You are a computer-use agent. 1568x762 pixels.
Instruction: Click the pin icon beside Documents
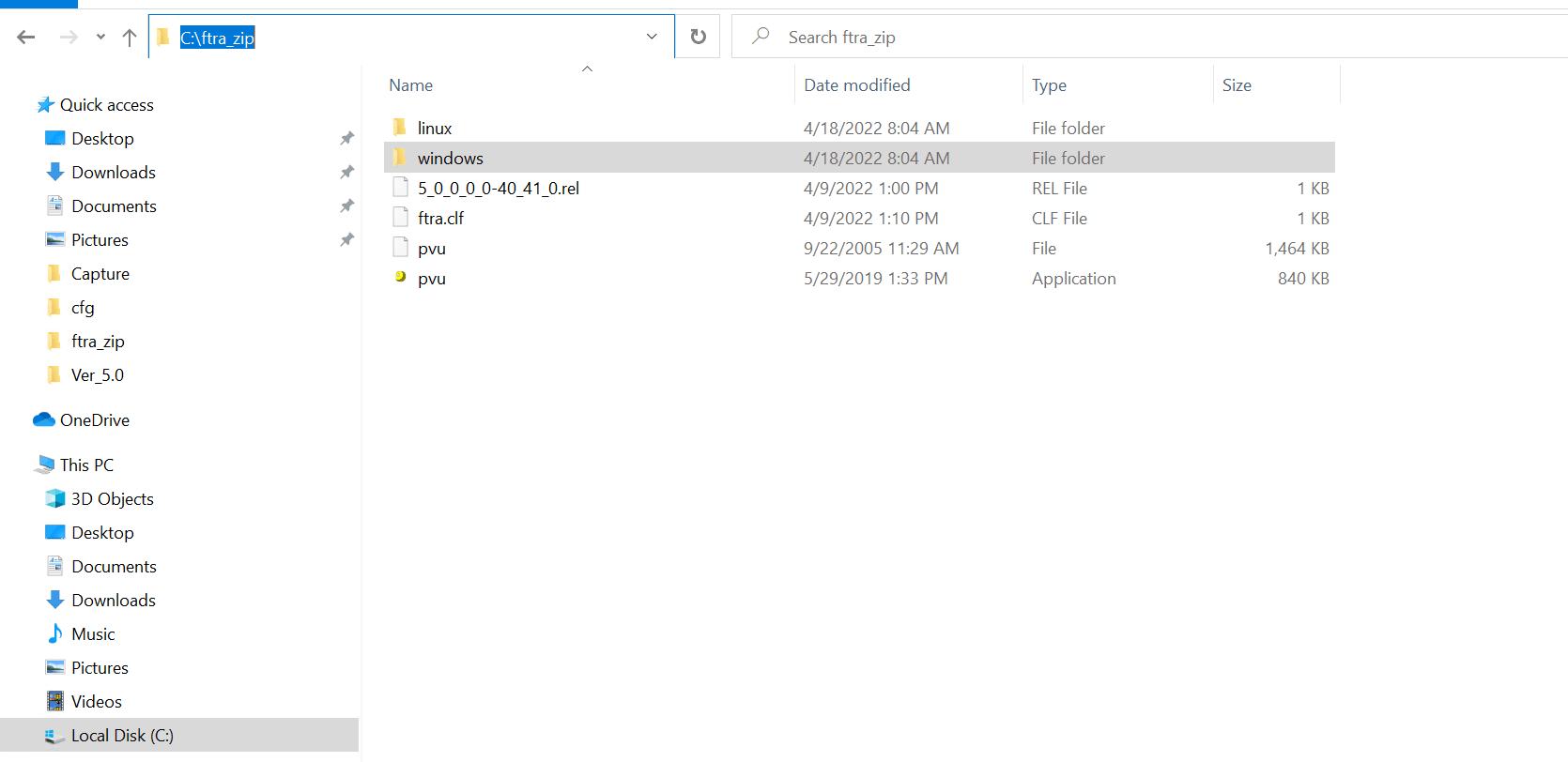pyautogui.click(x=346, y=206)
